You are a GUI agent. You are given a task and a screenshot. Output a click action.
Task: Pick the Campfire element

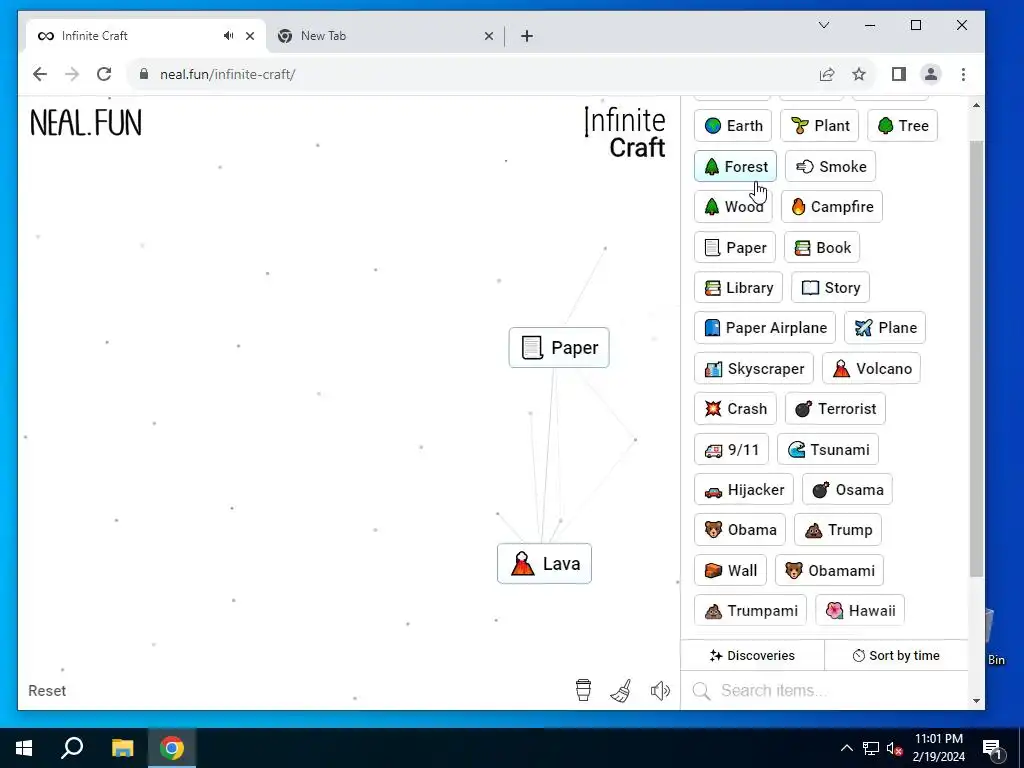[x=831, y=206]
